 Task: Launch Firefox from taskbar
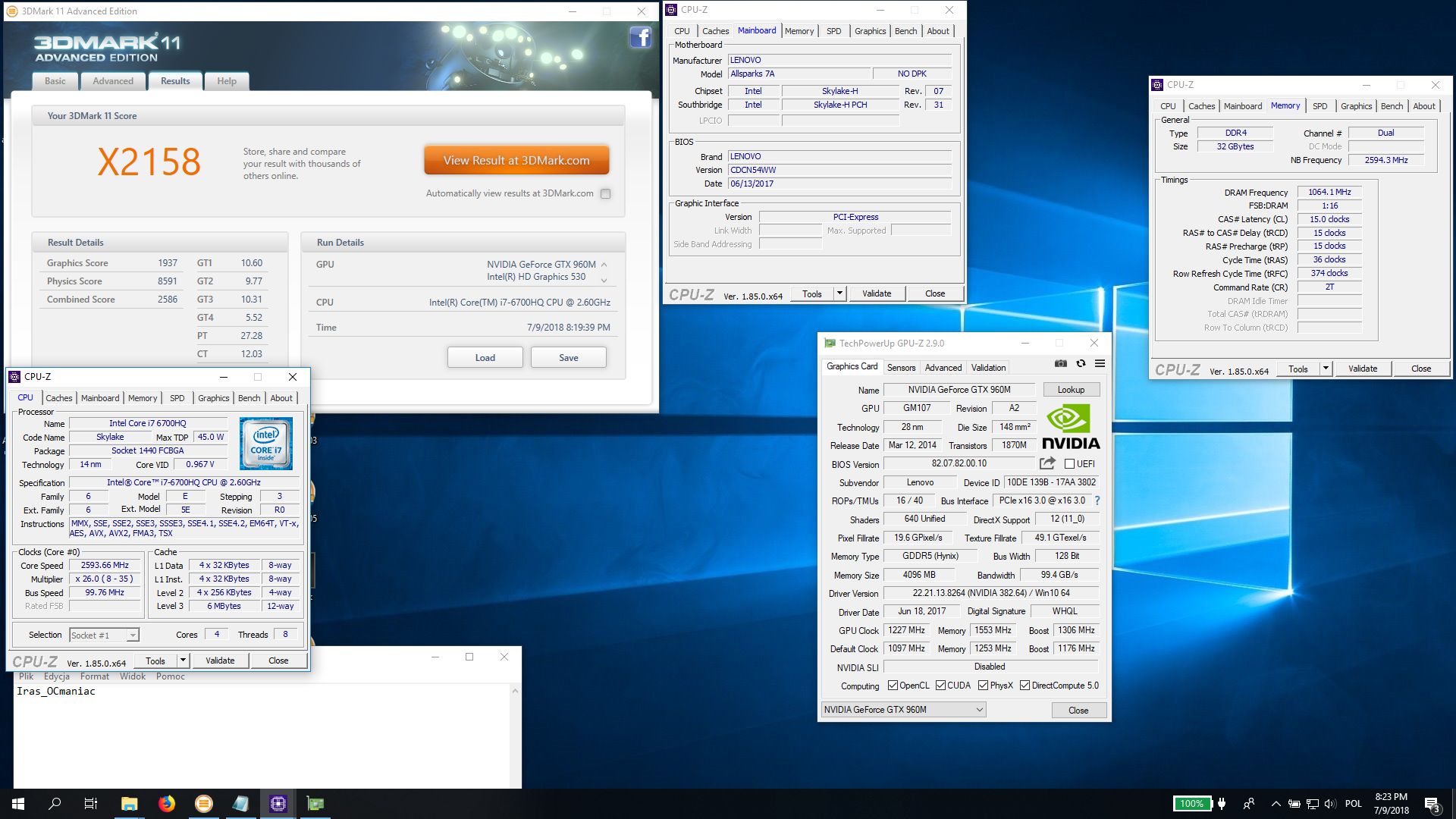point(167,804)
